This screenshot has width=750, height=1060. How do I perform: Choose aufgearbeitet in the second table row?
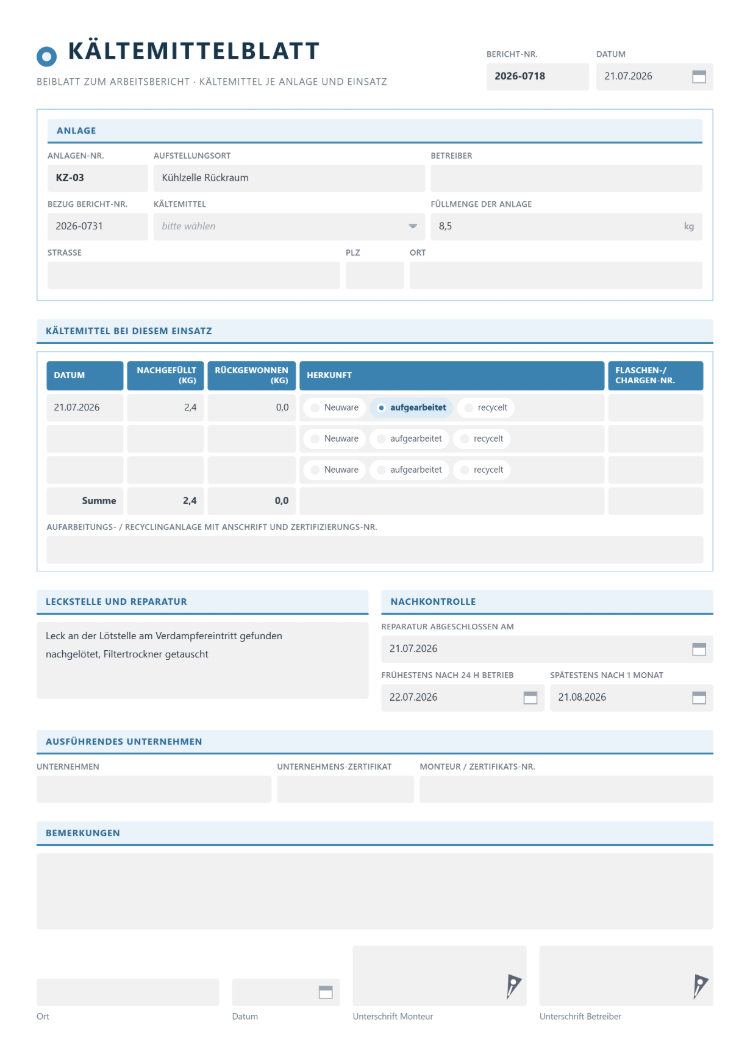409,439
